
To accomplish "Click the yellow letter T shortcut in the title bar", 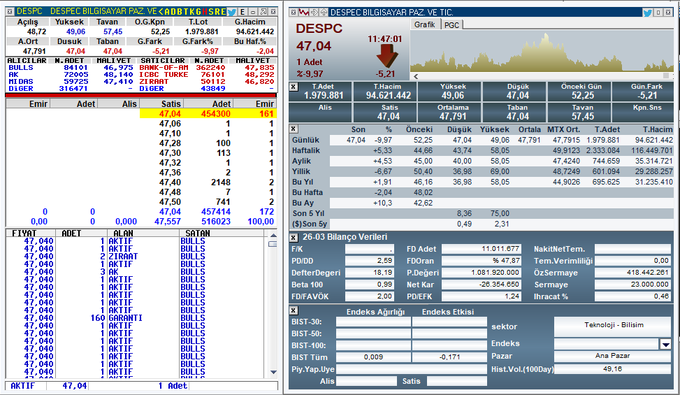I will [186, 12].
